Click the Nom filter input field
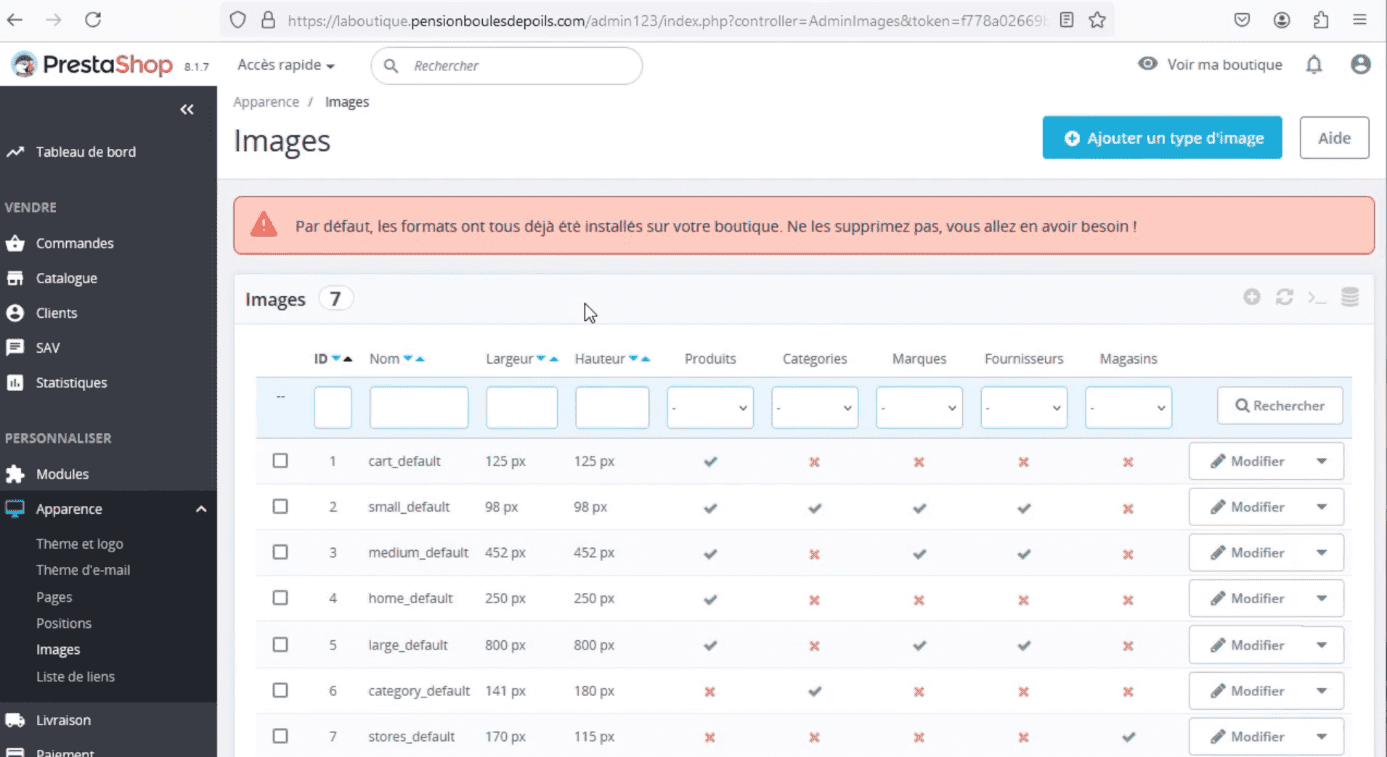 coord(419,407)
